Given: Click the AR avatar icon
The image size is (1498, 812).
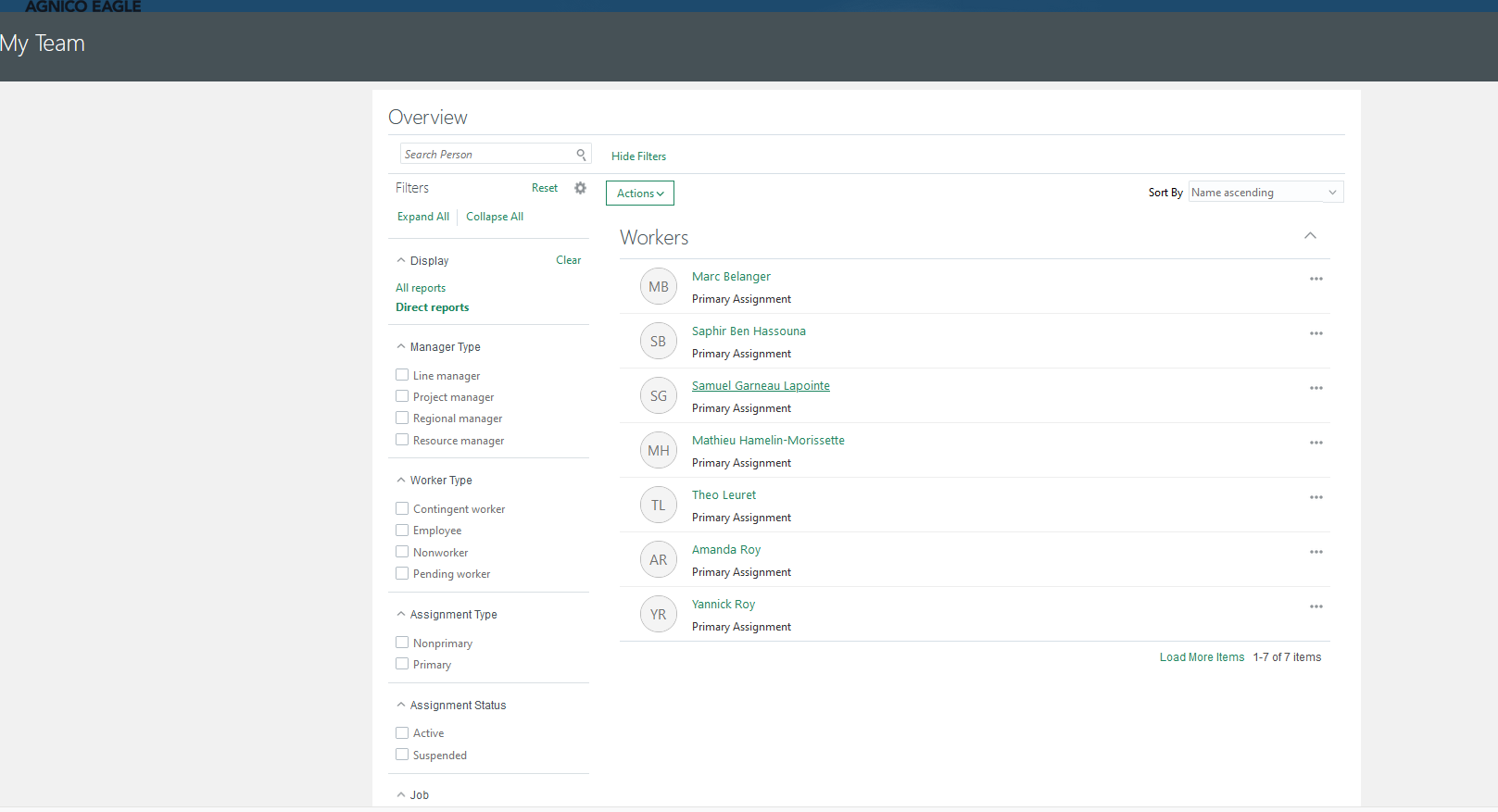Looking at the screenshot, I should point(659,559).
